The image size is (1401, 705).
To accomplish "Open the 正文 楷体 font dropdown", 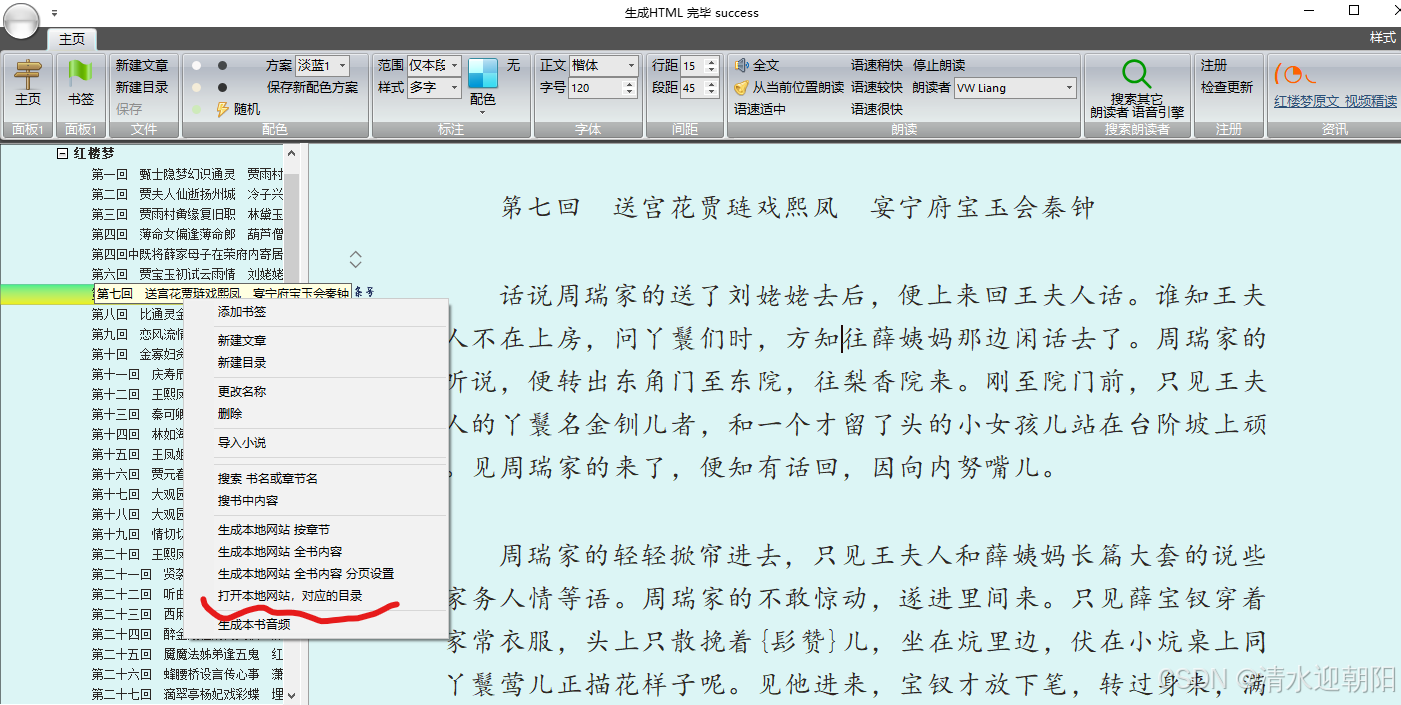I will pos(603,65).
